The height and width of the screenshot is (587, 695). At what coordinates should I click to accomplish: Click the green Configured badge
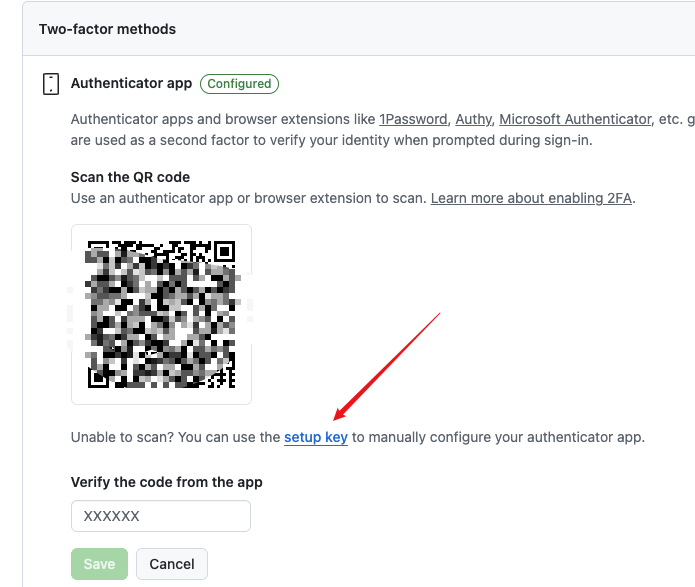click(x=239, y=84)
